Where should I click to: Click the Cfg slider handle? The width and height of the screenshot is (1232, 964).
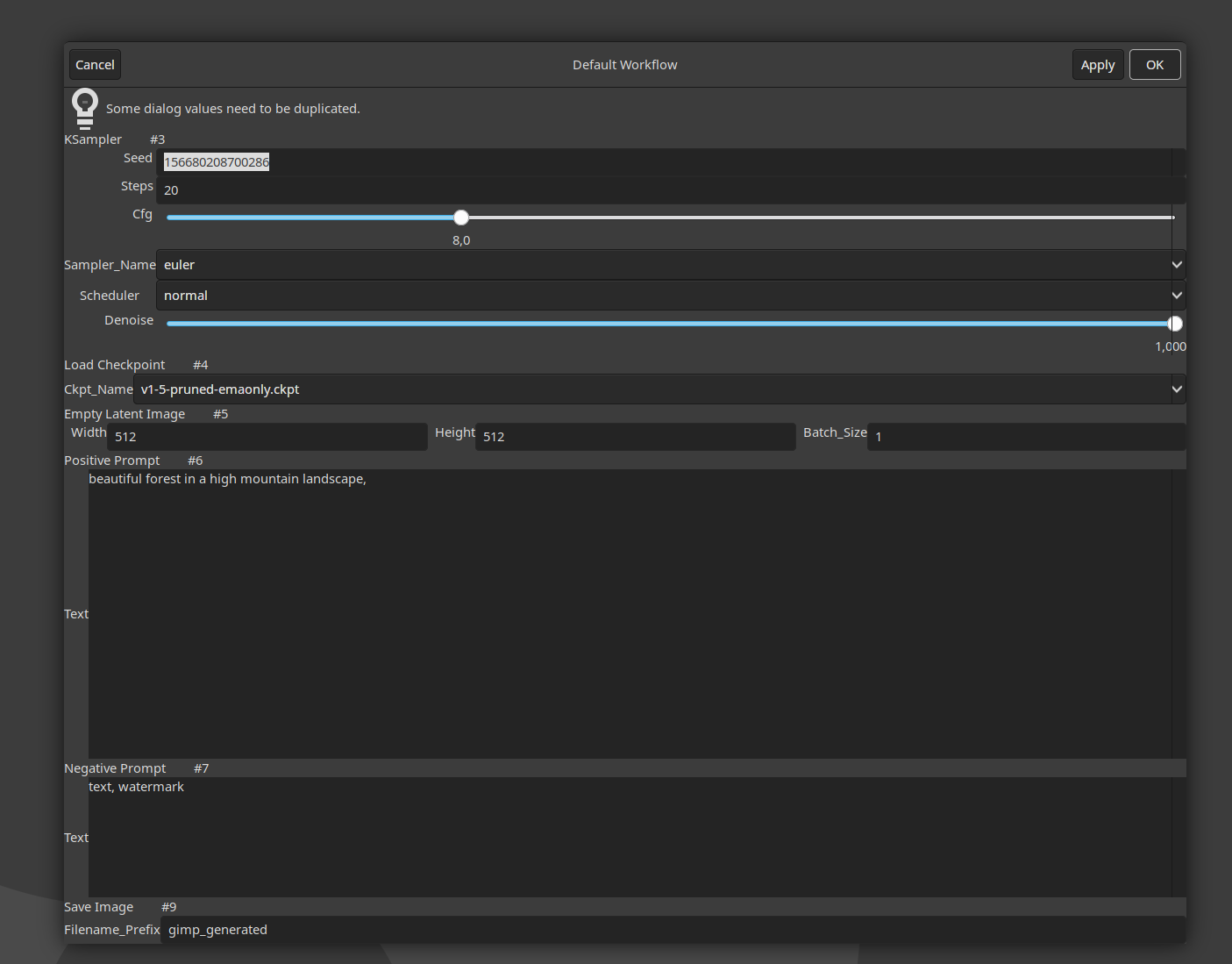click(461, 218)
